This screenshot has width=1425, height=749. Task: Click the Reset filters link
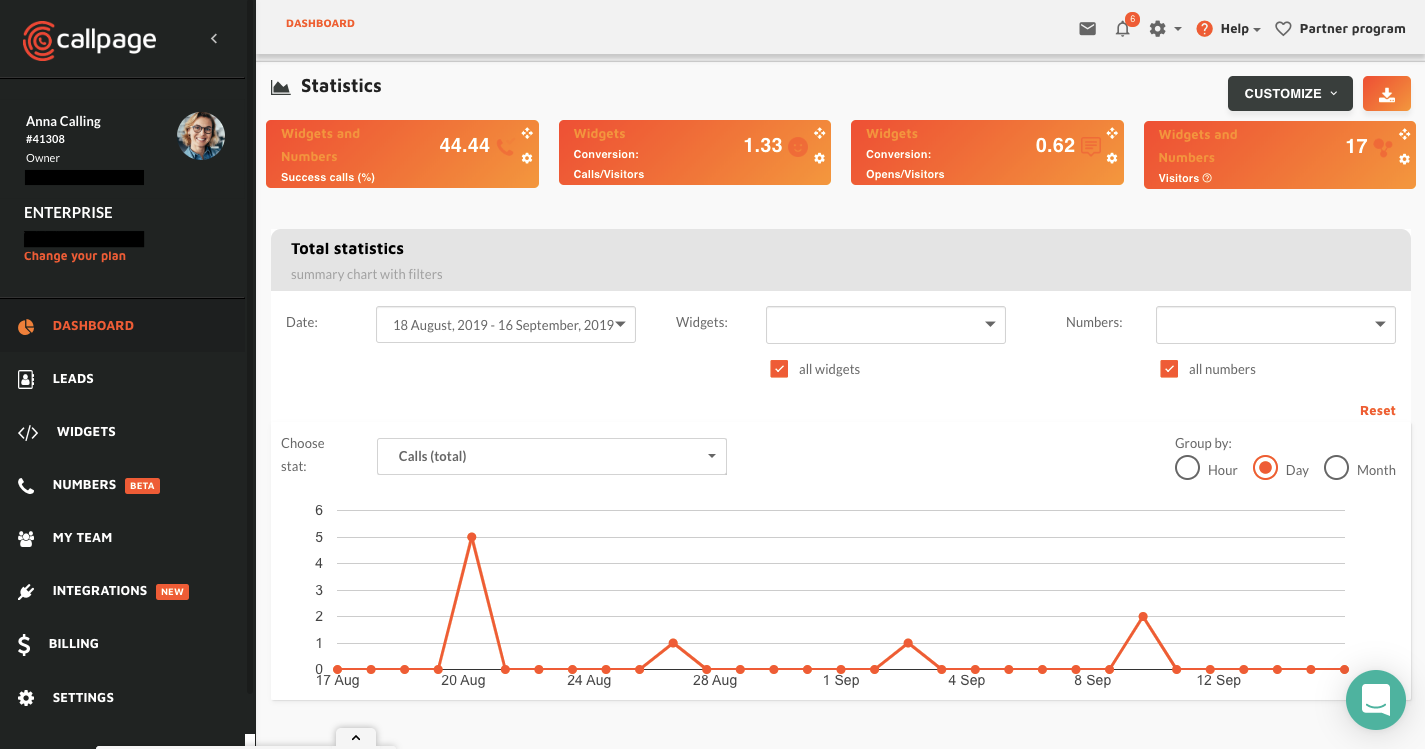click(x=1377, y=411)
